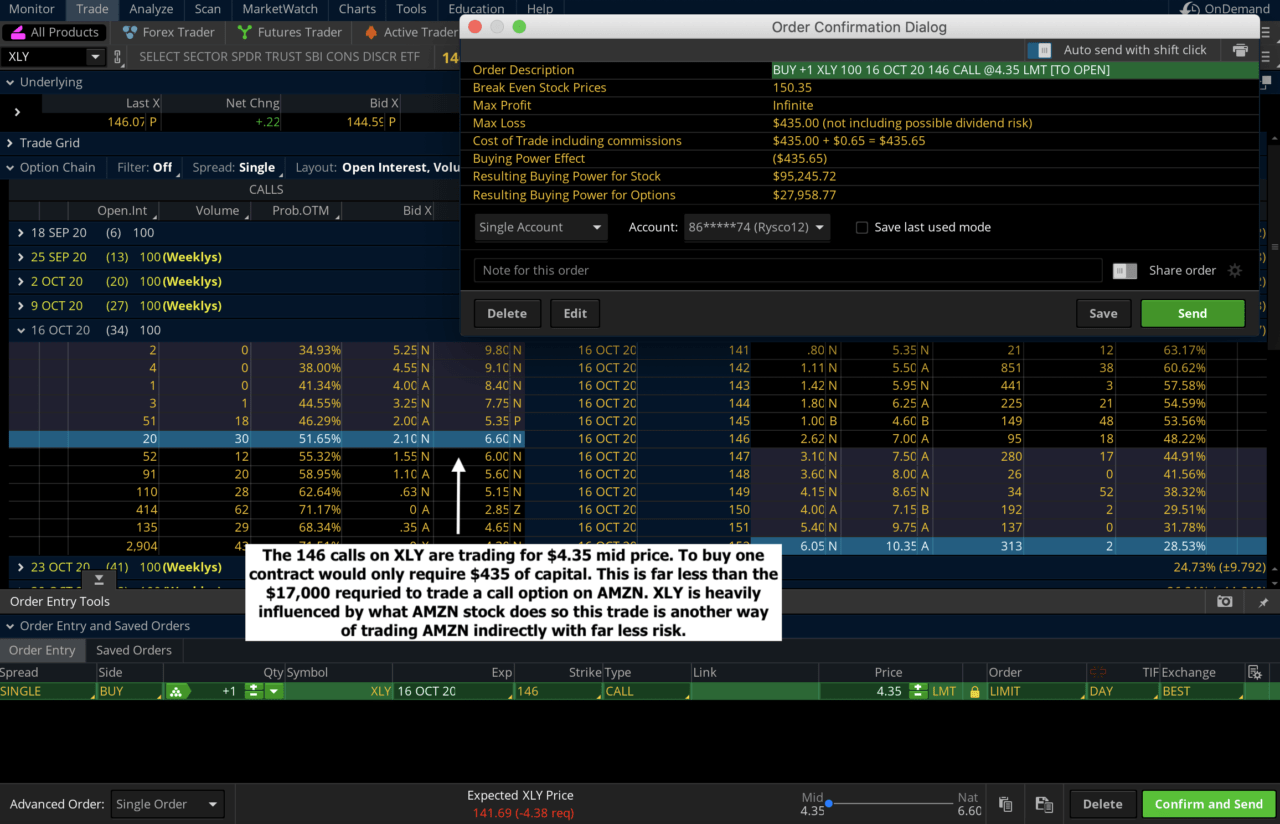Adjust the Mid/Nat price slider
The image size is (1280, 824).
point(829,803)
